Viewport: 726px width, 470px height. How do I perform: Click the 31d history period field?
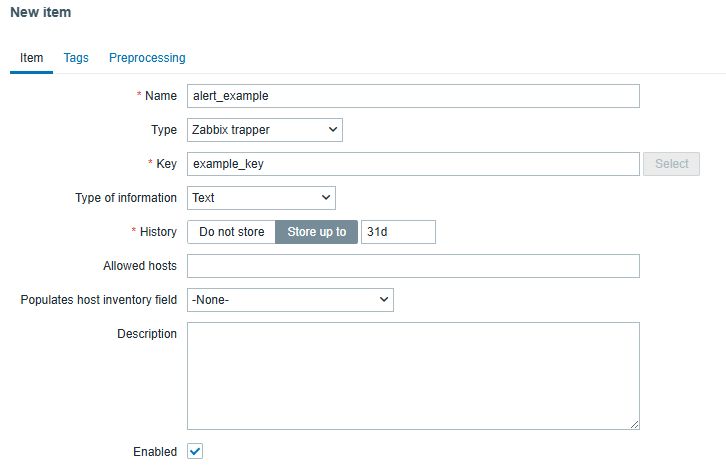click(398, 232)
